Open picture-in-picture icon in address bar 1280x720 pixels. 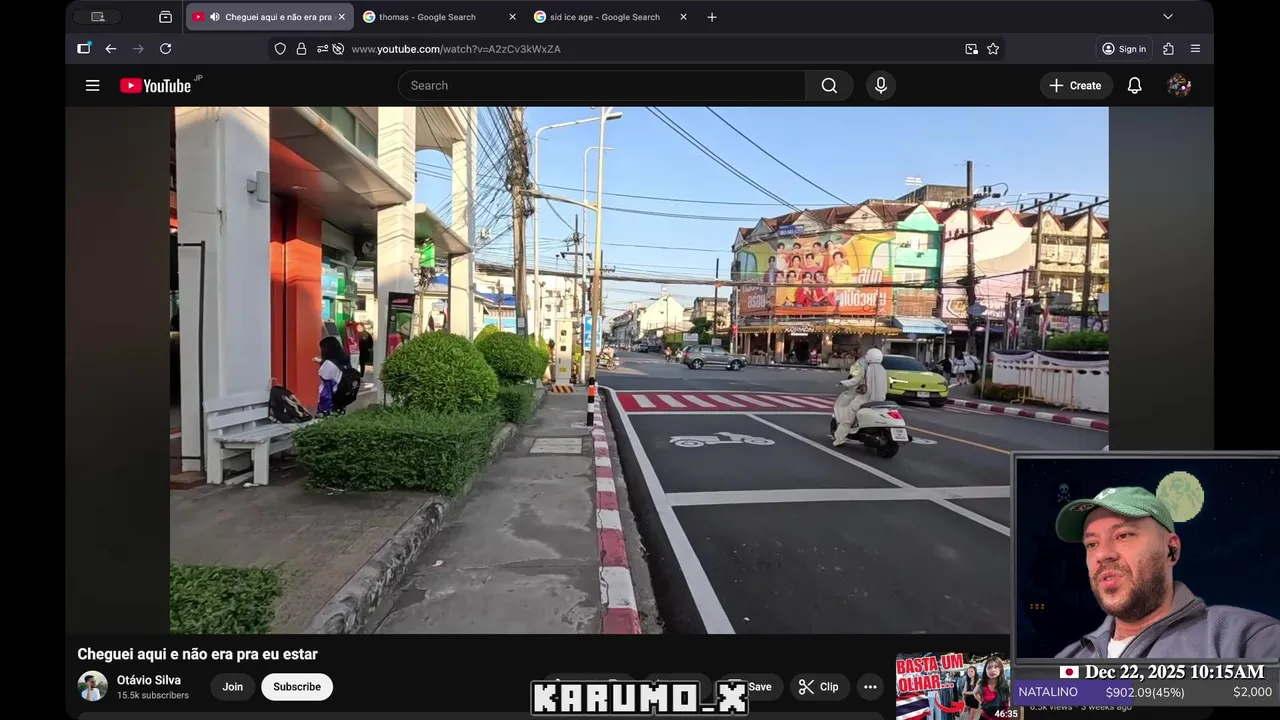pos(971,48)
